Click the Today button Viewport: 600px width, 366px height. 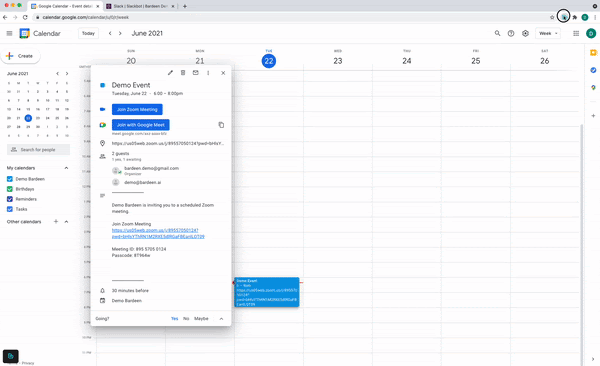click(88, 33)
